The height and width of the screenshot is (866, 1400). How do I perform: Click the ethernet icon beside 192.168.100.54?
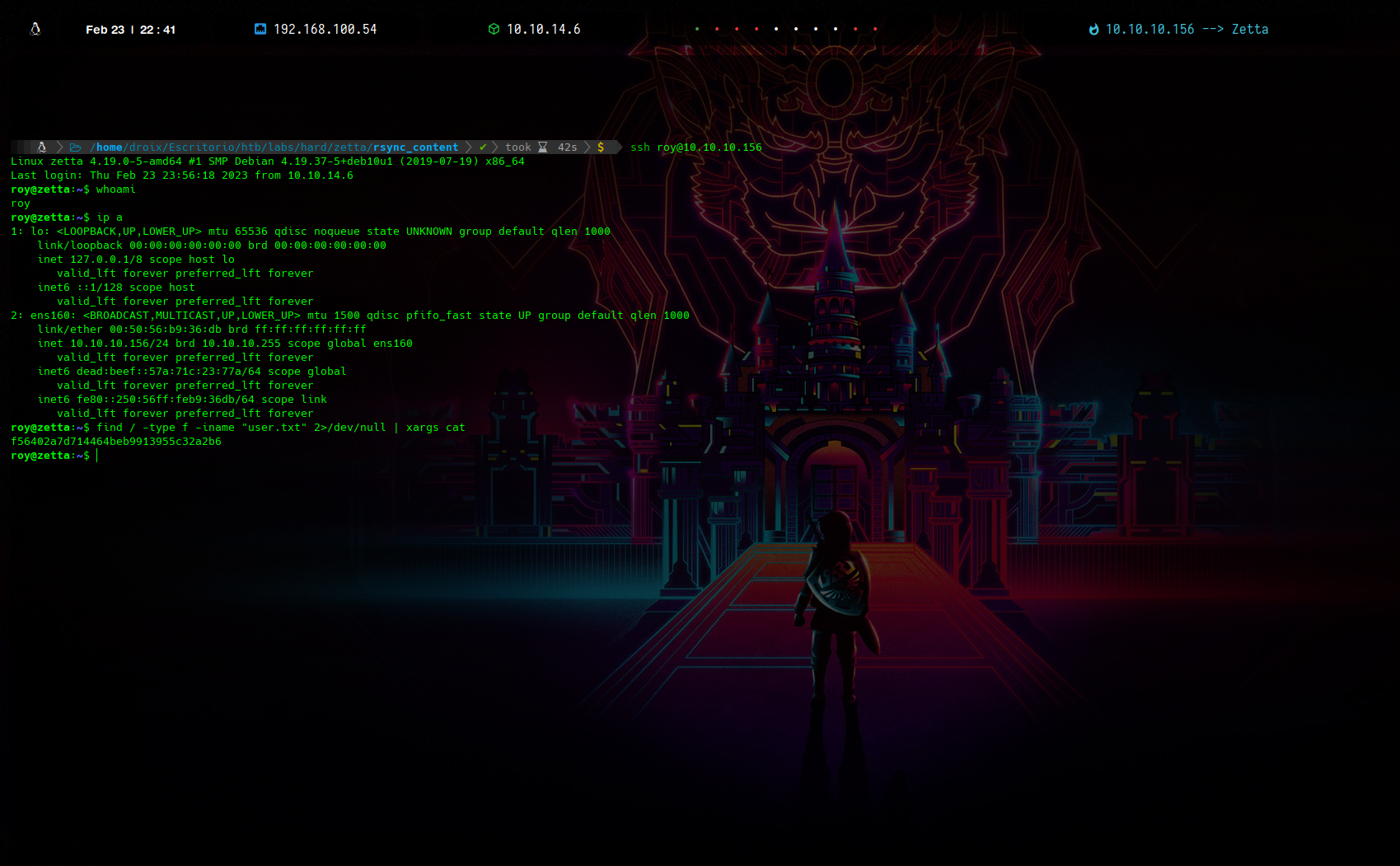[x=260, y=30]
